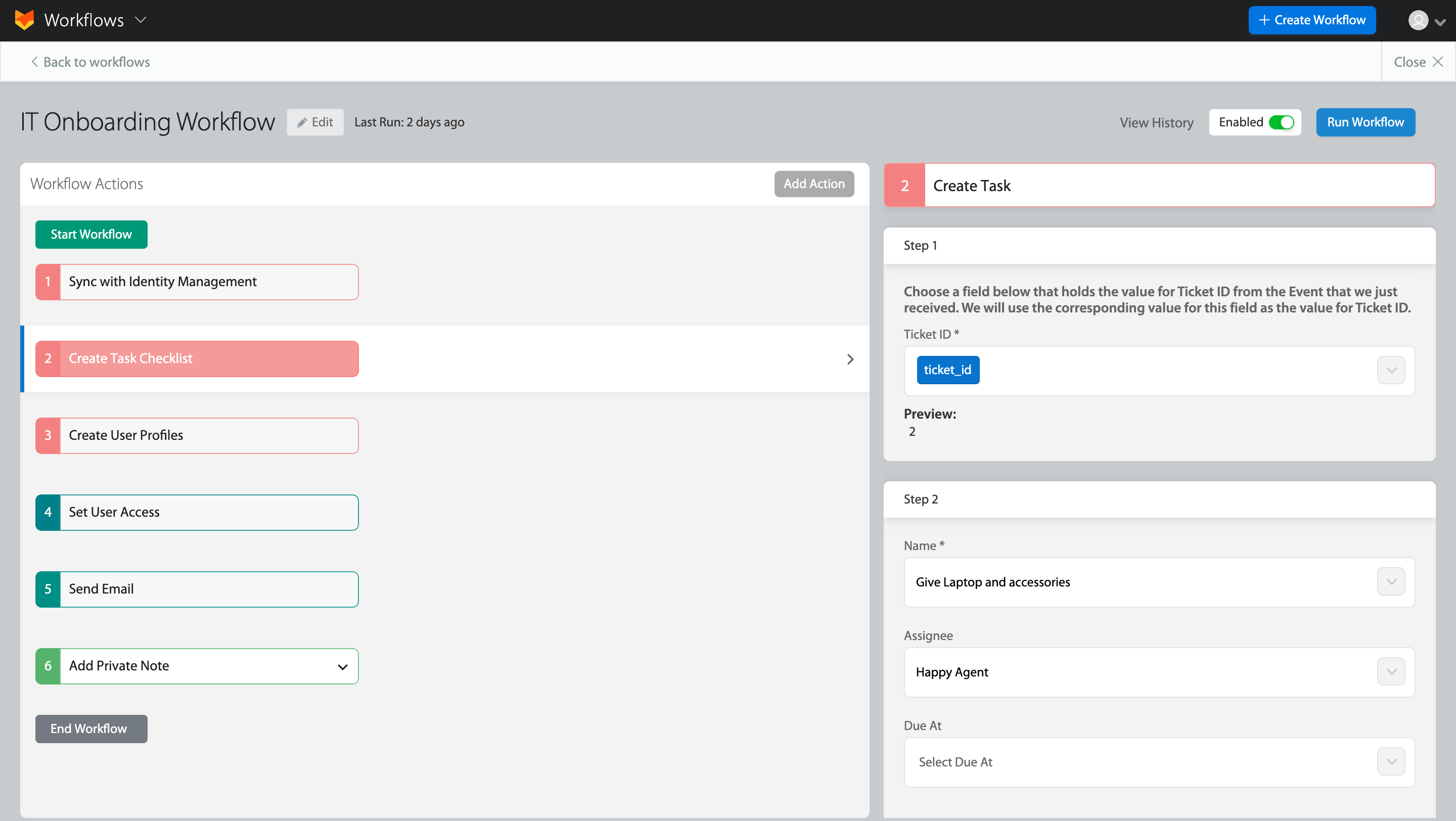Click the Start Workflow icon button
The width and height of the screenshot is (1456, 821).
tap(91, 235)
